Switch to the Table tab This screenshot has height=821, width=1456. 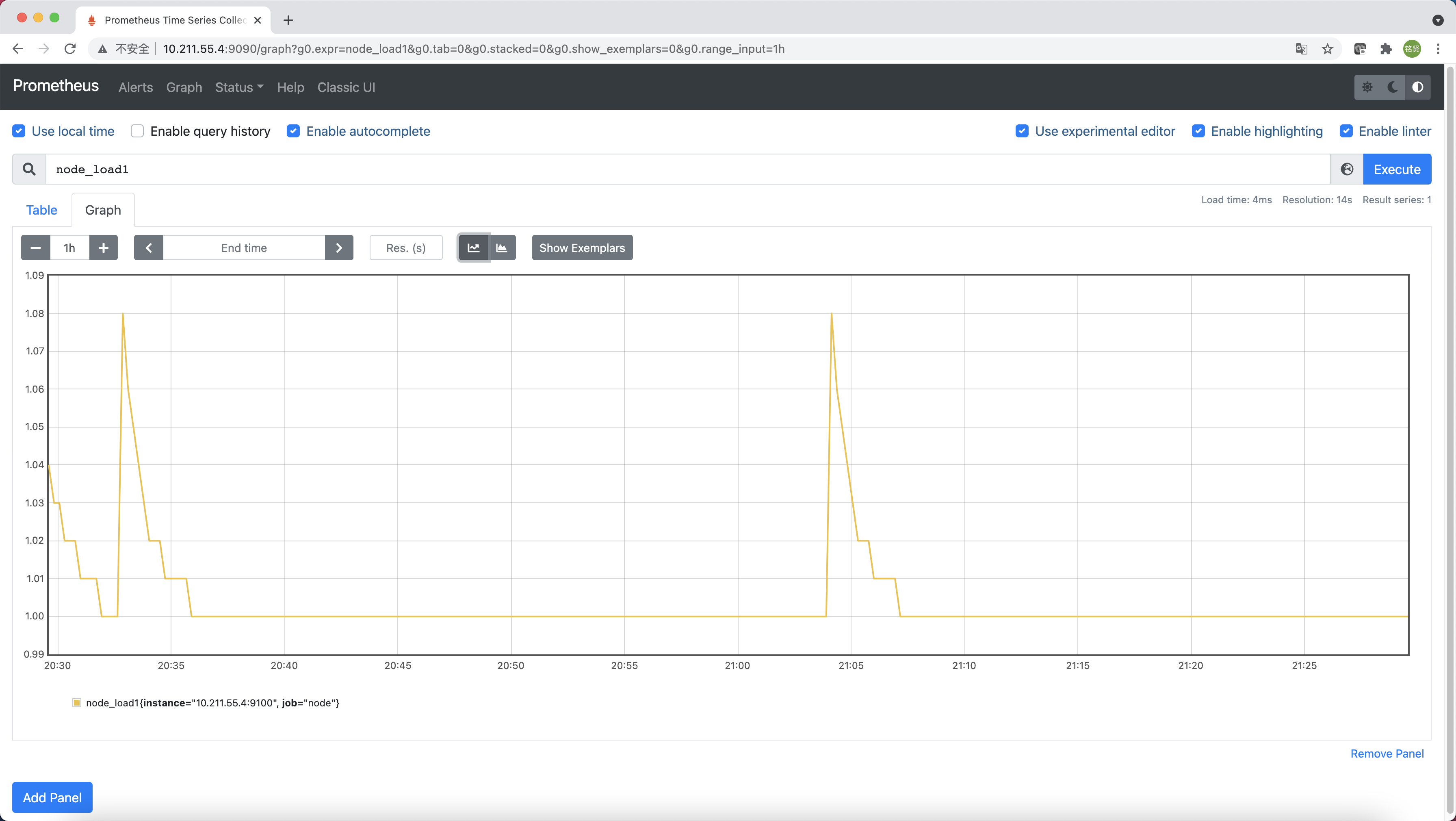tap(42, 210)
